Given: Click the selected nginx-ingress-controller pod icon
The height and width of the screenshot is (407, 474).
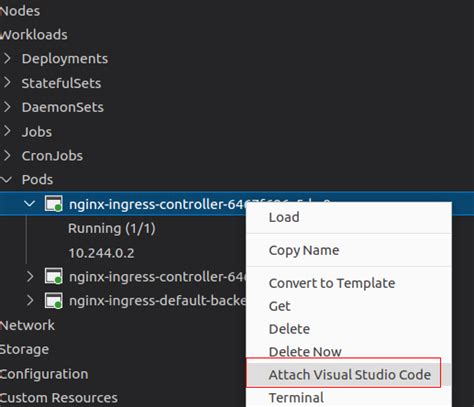Looking at the screenshot, I should point(54,204).
